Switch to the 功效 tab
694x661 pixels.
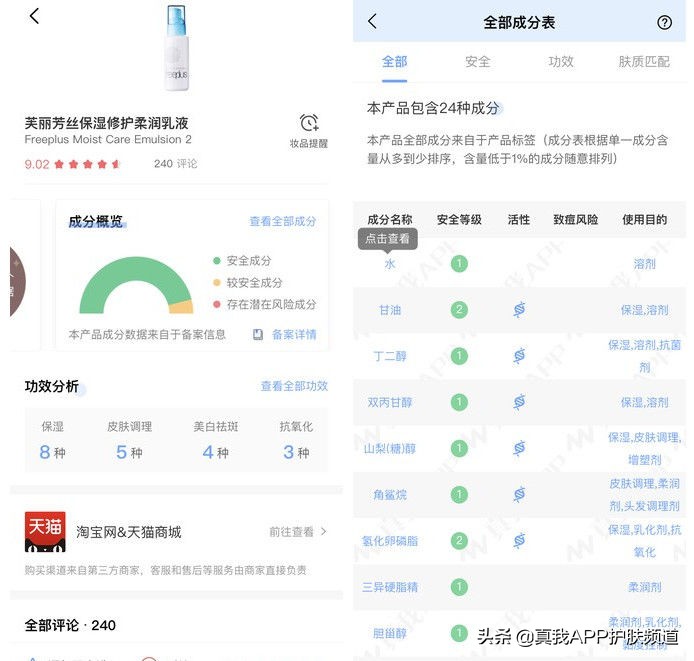tap(561, 62)
